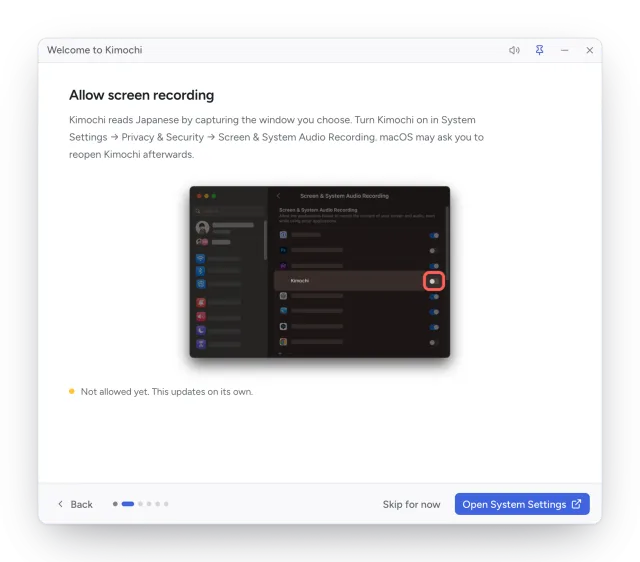Go back using the Back button
Image resolution: width=640 pixels, height=562 pixels.
point(76,504)
